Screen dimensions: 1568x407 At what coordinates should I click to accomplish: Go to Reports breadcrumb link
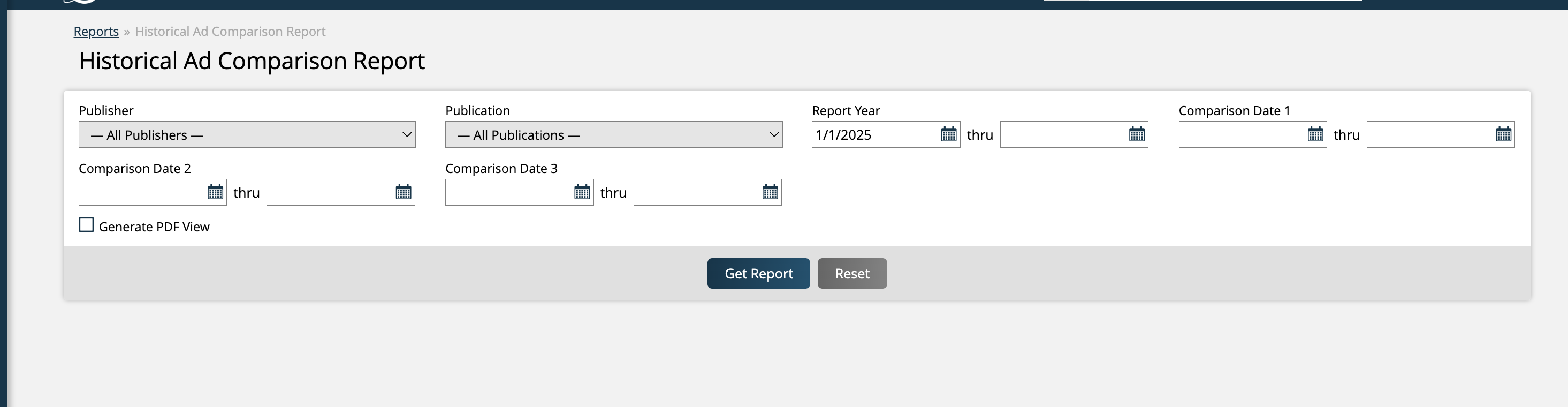[x=96, y=32]
